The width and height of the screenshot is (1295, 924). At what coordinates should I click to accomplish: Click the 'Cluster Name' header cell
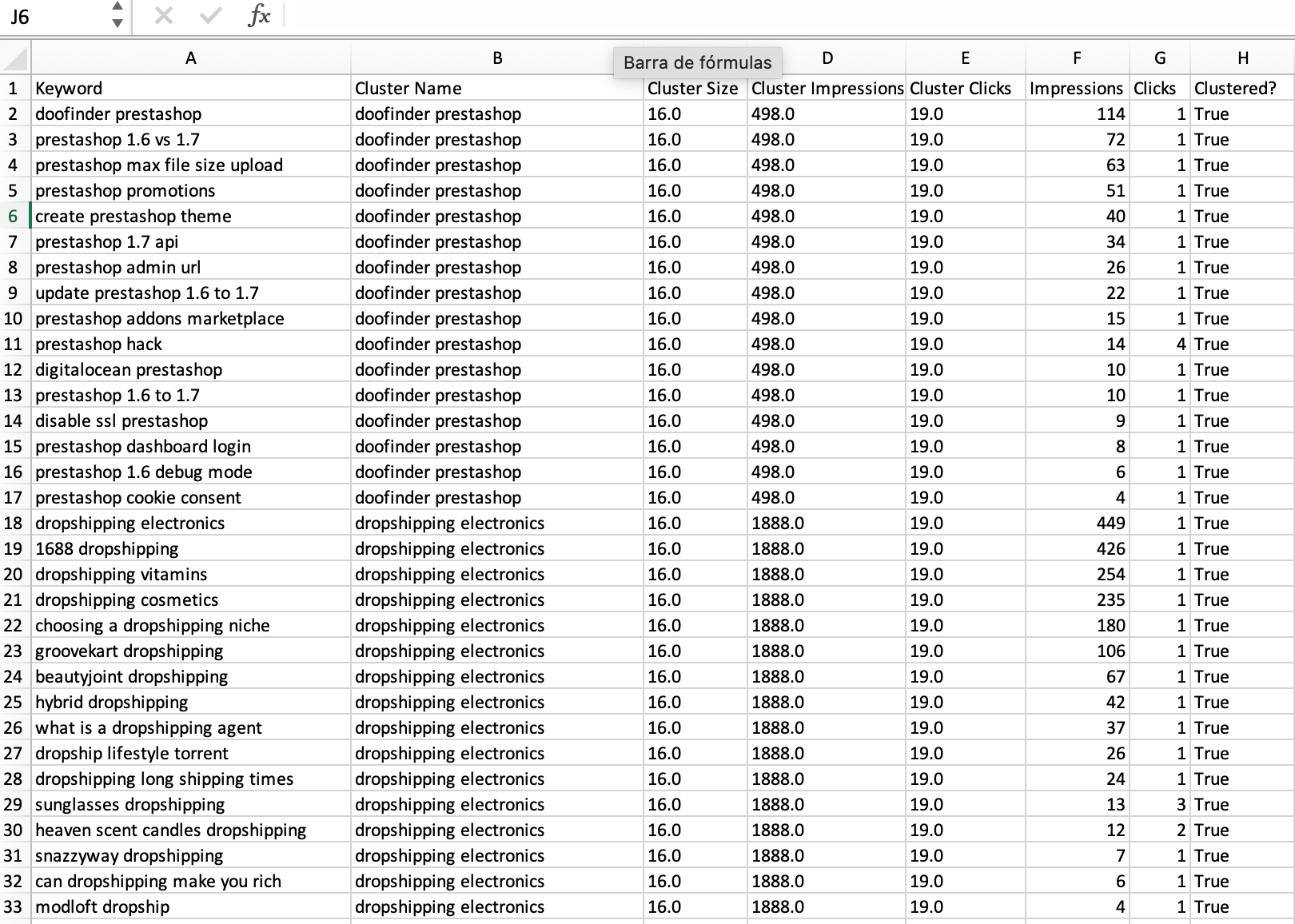(x=497, y=88)
